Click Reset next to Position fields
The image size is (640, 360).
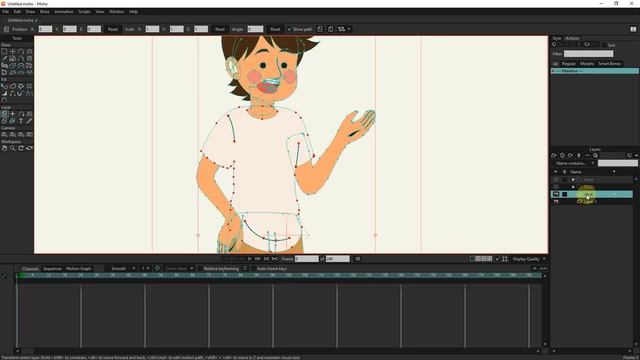click(x=113, y=29)
